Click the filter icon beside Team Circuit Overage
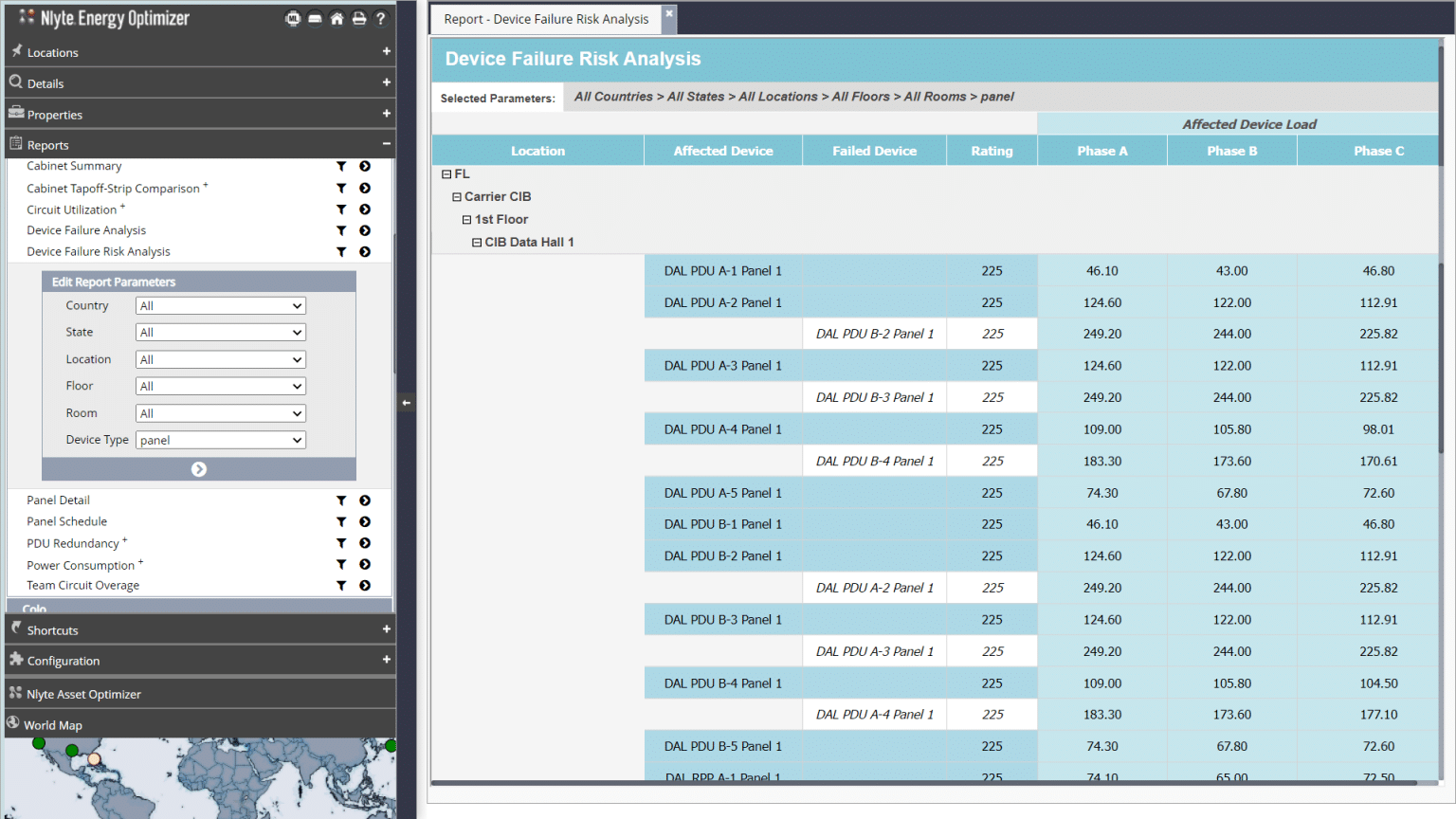The image size is (1456, 819). [342, 586]
